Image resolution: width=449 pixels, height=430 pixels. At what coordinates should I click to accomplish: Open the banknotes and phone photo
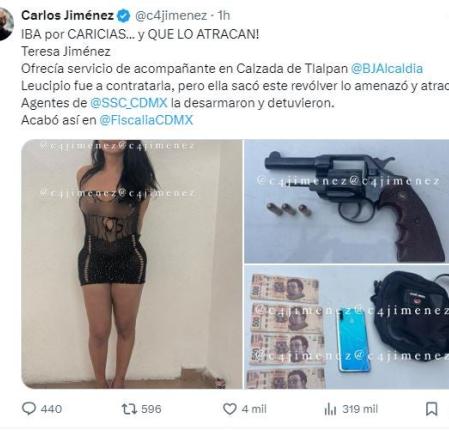click(347, 327)
